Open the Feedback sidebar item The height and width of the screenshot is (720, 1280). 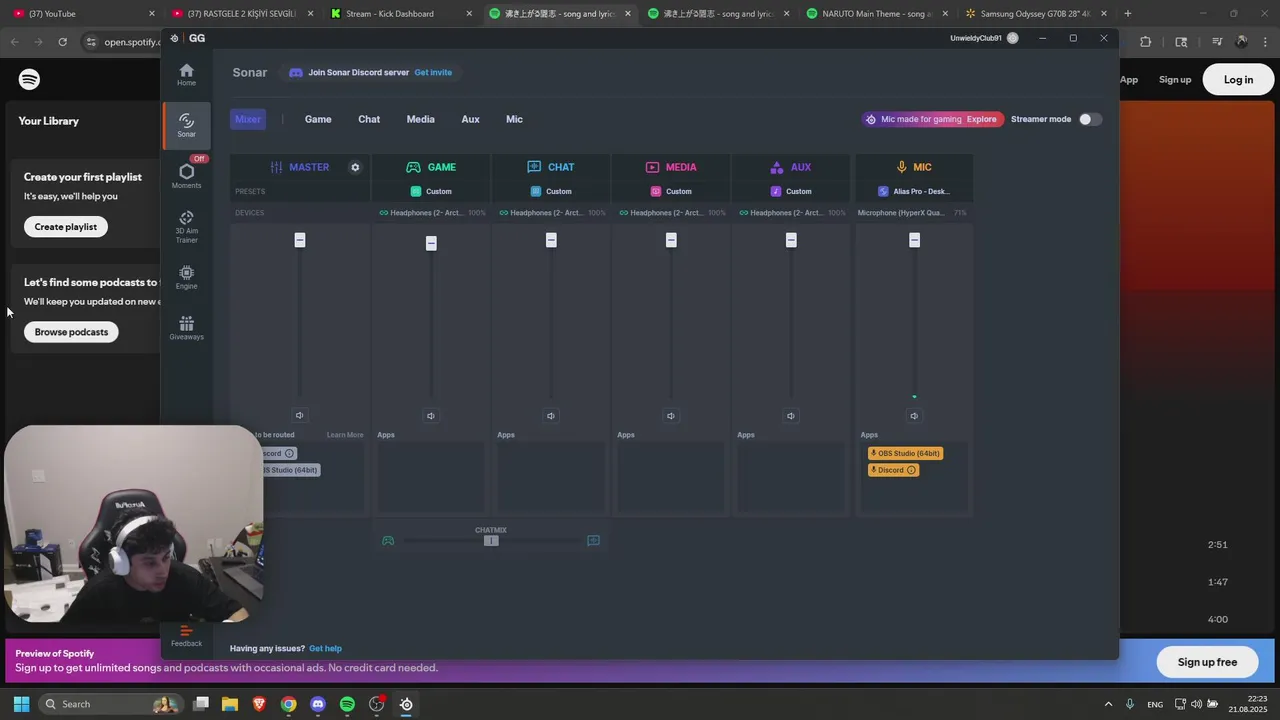pos(186,636)
